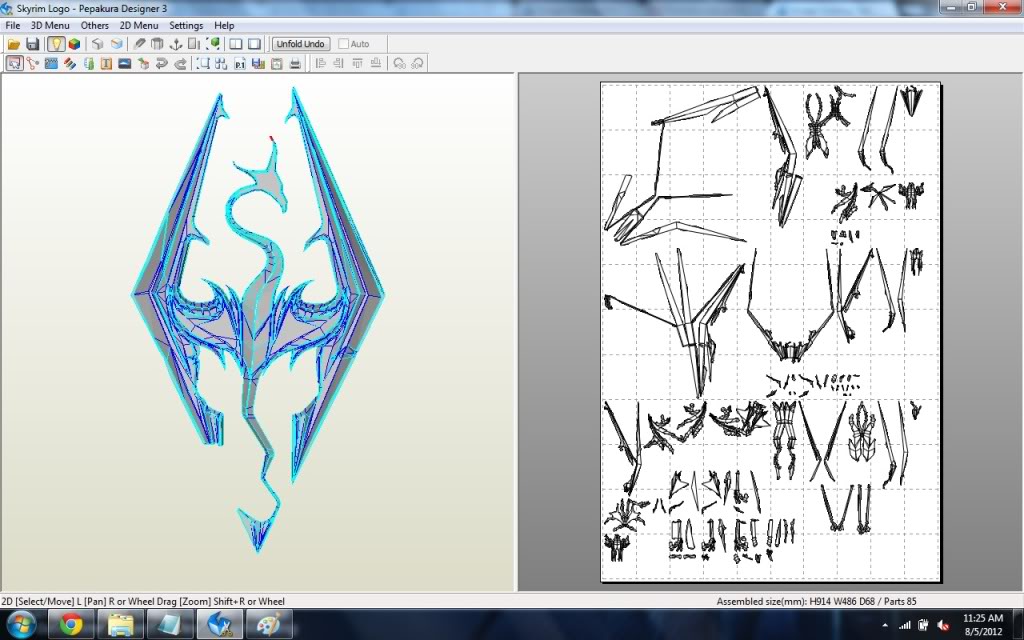Screen dimensions: 1024x640
Task: Click the volume speaker icon in system tray
Action: [943, 625]
